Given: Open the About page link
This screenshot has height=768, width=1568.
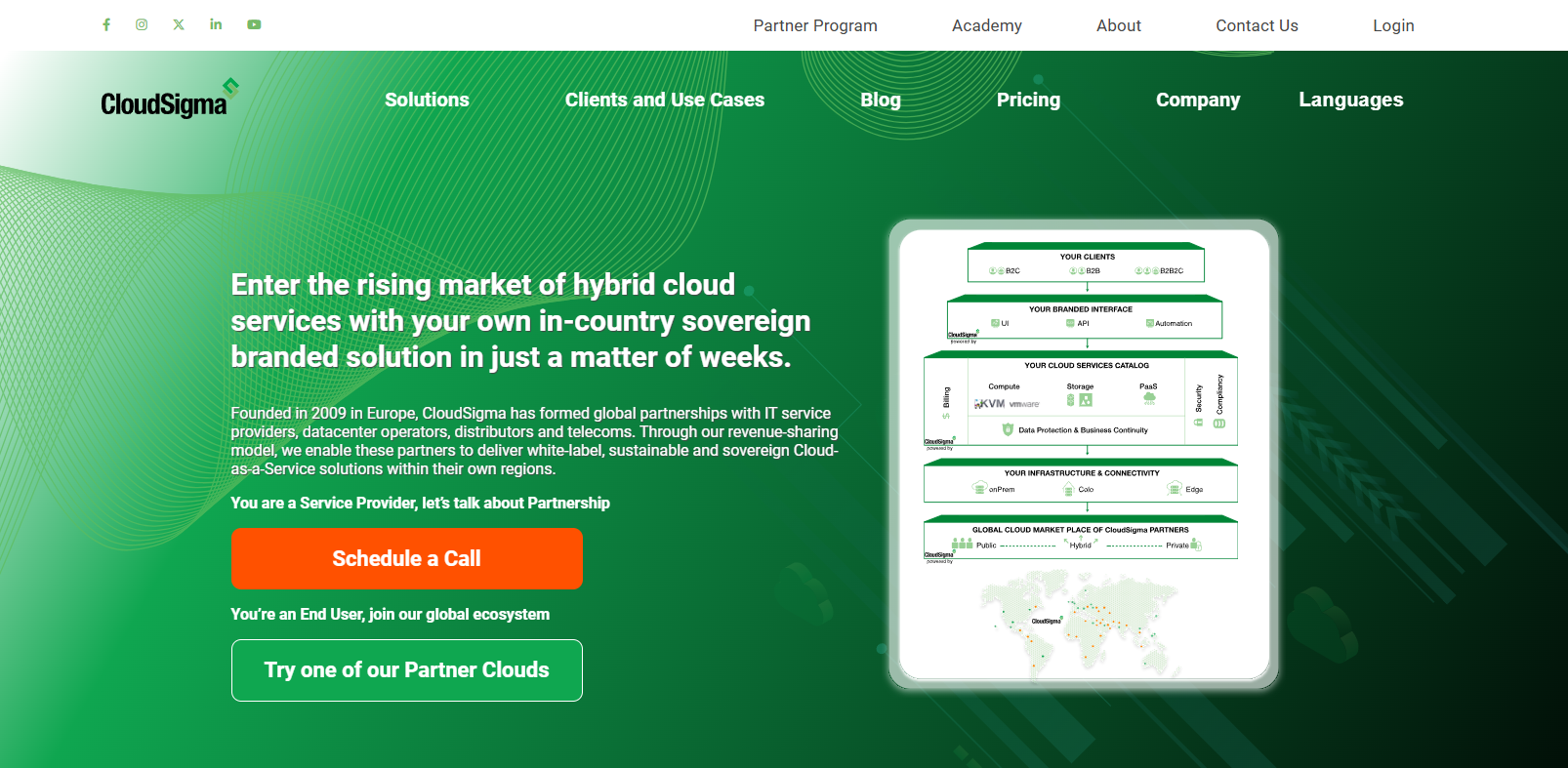Looking at the screenshot, I should click(1119, 25).
